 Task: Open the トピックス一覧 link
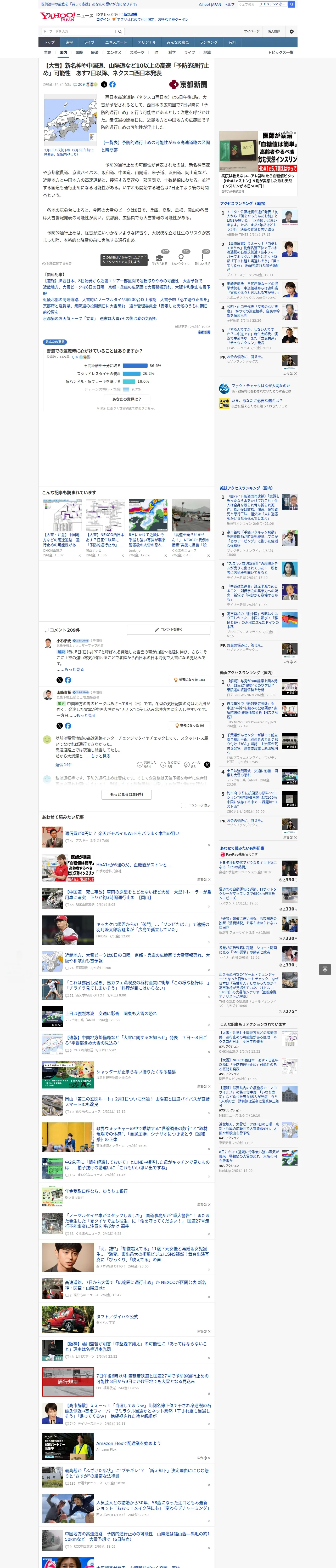(281, 52)
